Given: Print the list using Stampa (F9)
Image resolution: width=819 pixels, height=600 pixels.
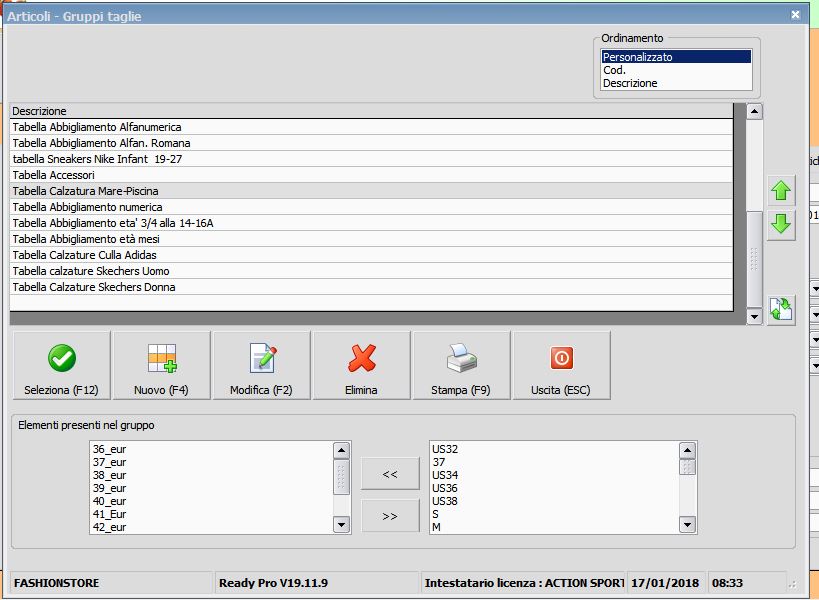Looking at the screenshot, I should click(461, 366).
